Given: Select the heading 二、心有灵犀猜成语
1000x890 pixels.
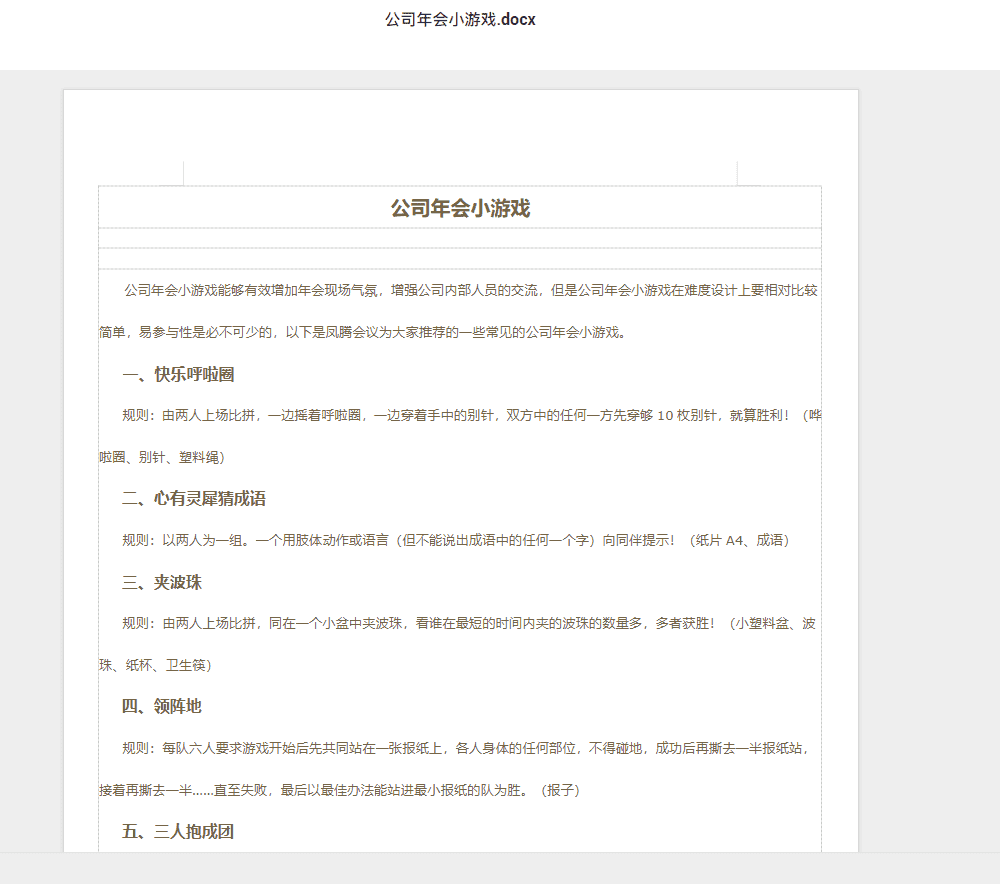Looking at the screenshot, I should (x=194, y=499).
